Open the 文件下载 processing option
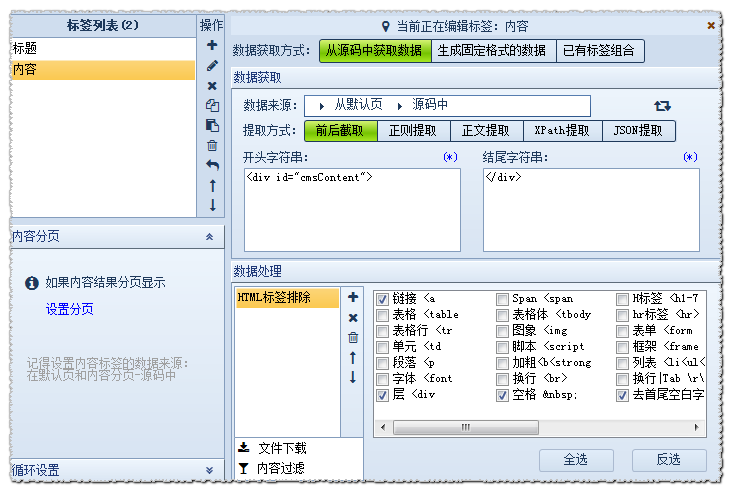This screenshot has height=492, width=732. (x=281, y=448)
